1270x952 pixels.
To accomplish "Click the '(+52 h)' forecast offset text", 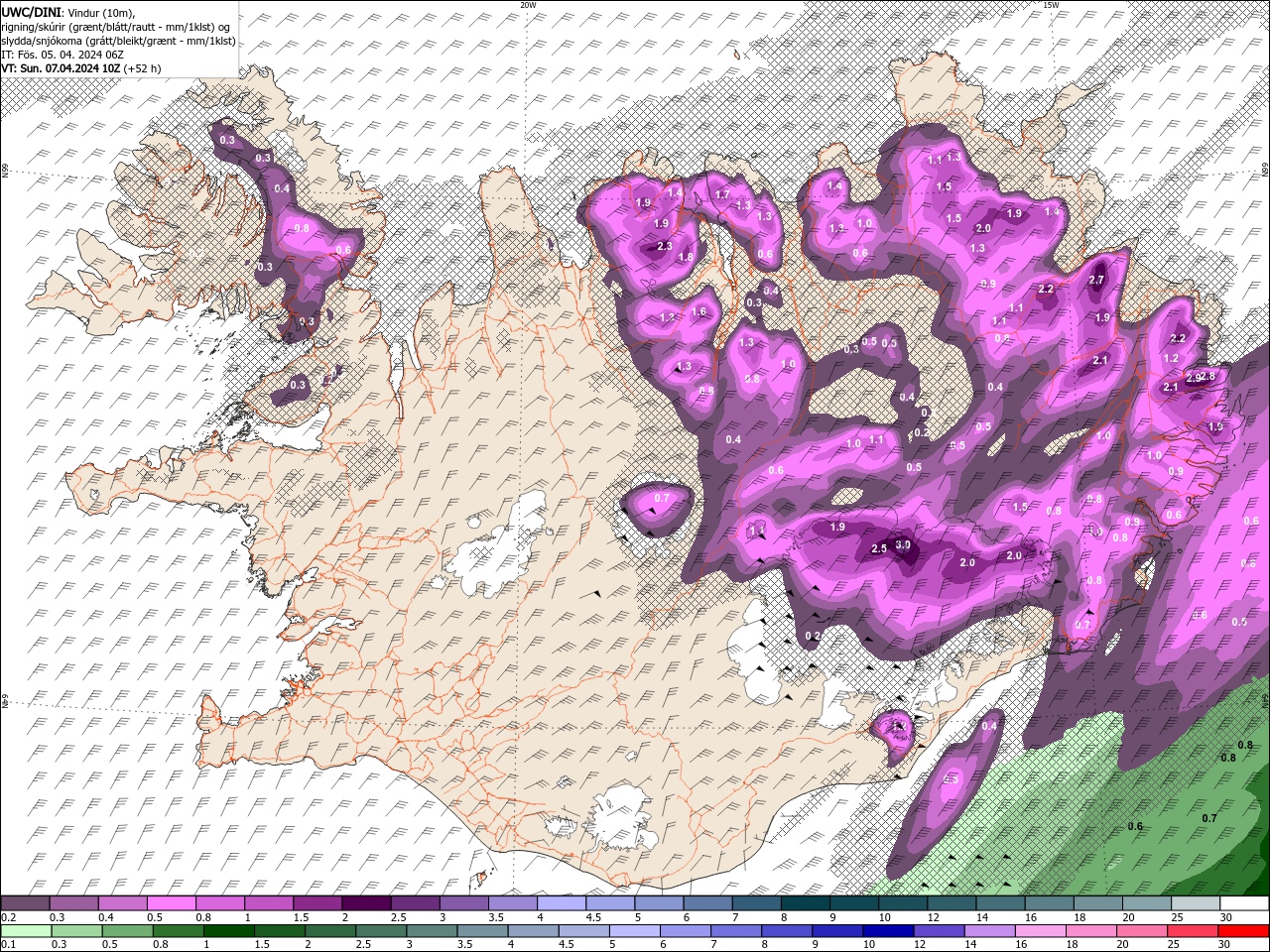I will click(142, 68).
